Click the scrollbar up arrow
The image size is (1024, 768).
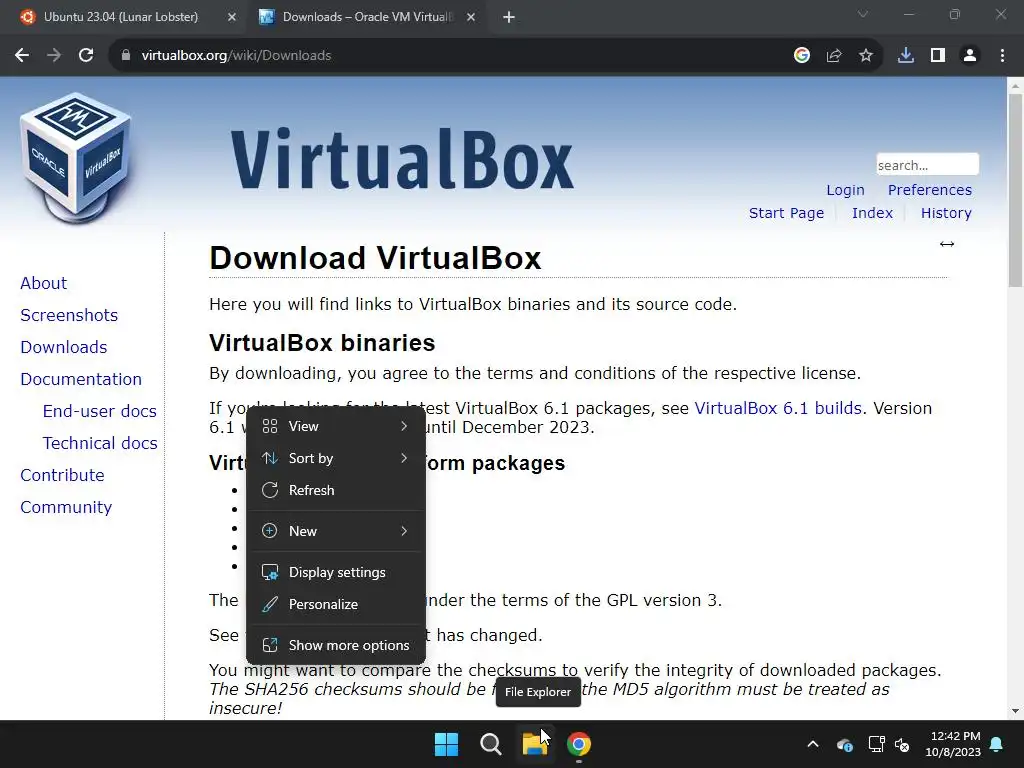click(x=1015, y=85)
